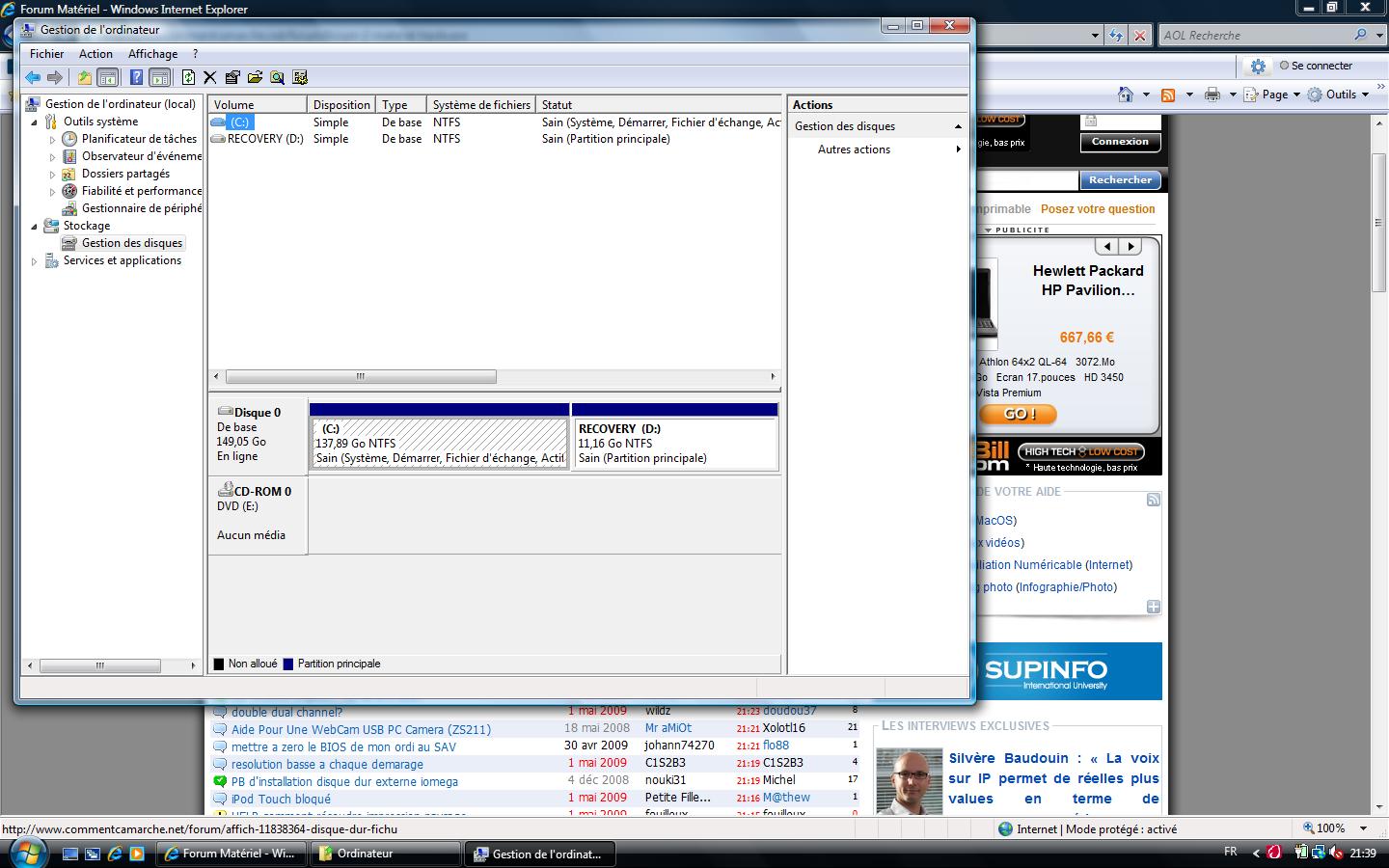The width and height of the screenshot is (1389, 868).
Task: Click the Back arrow in Computer Management toolbar
Action: (x=33, y=78)
